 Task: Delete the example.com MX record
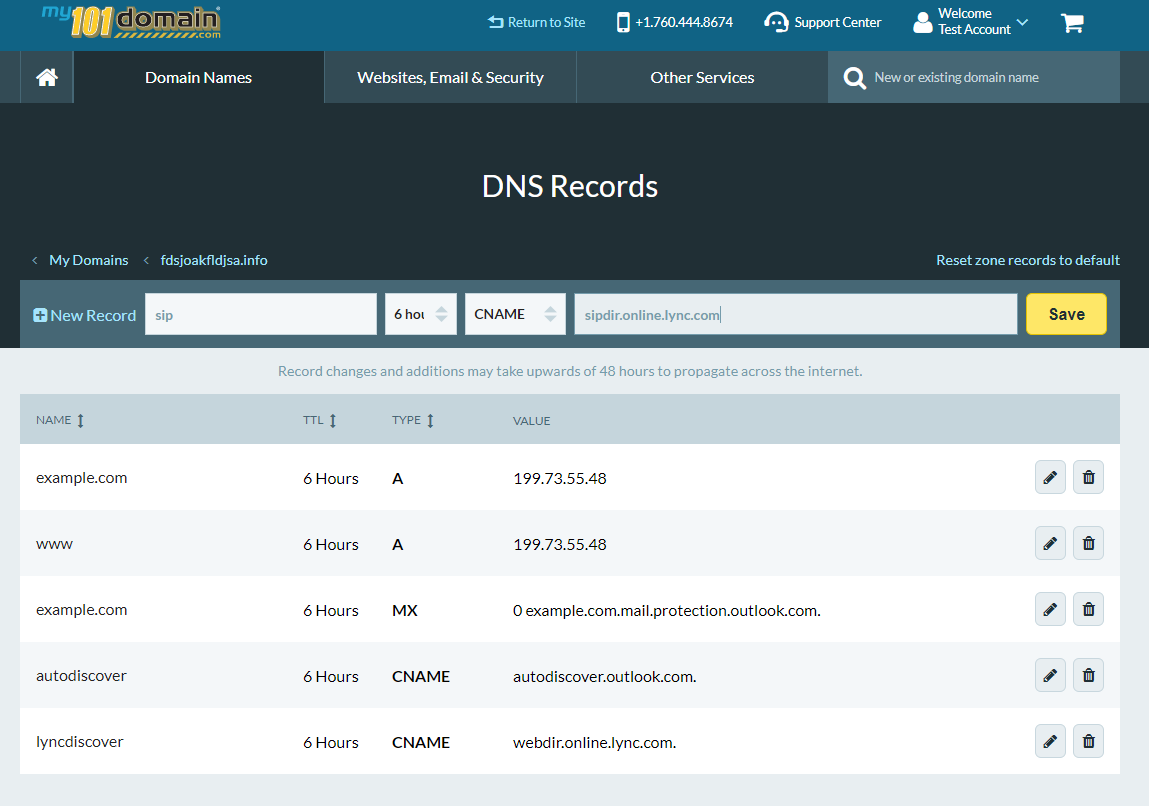click(x=1088, y=609)
